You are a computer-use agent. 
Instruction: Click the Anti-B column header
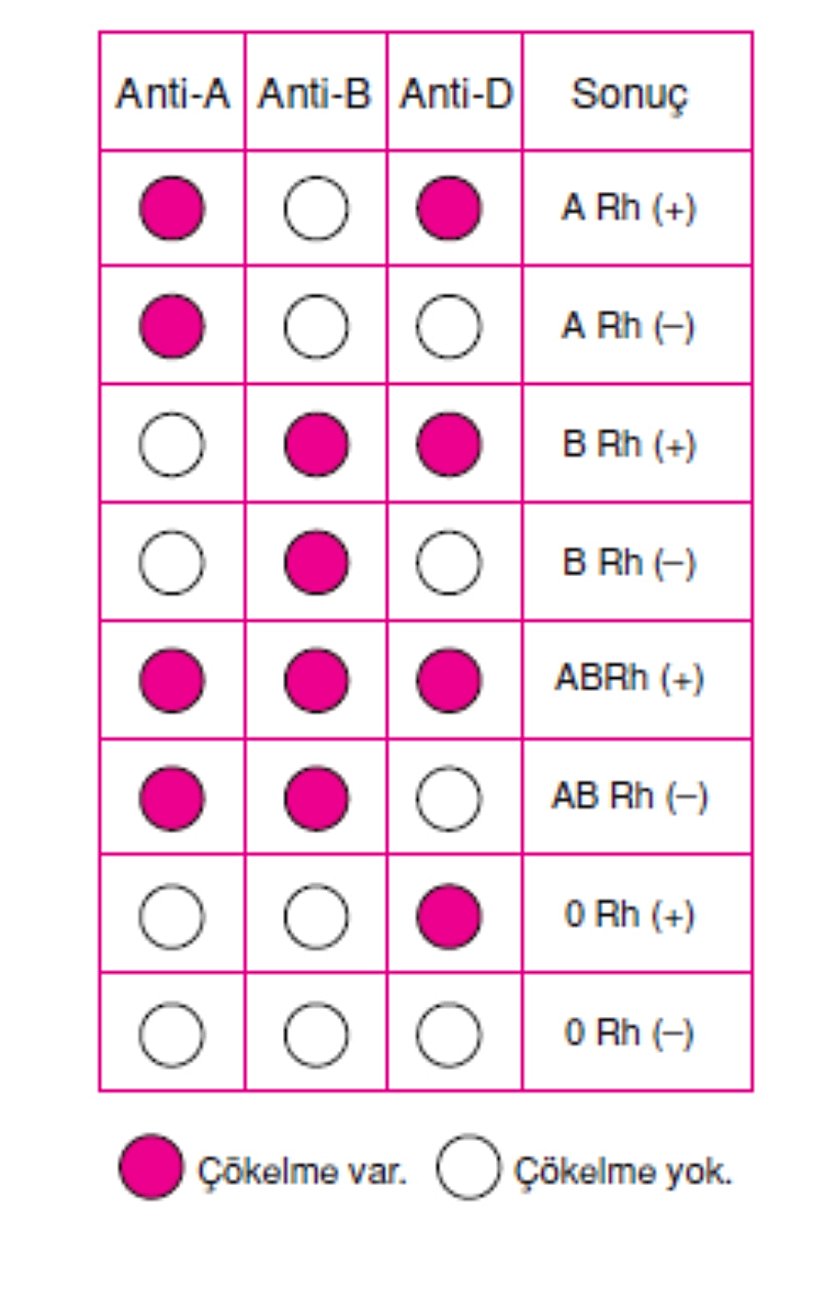315,94
